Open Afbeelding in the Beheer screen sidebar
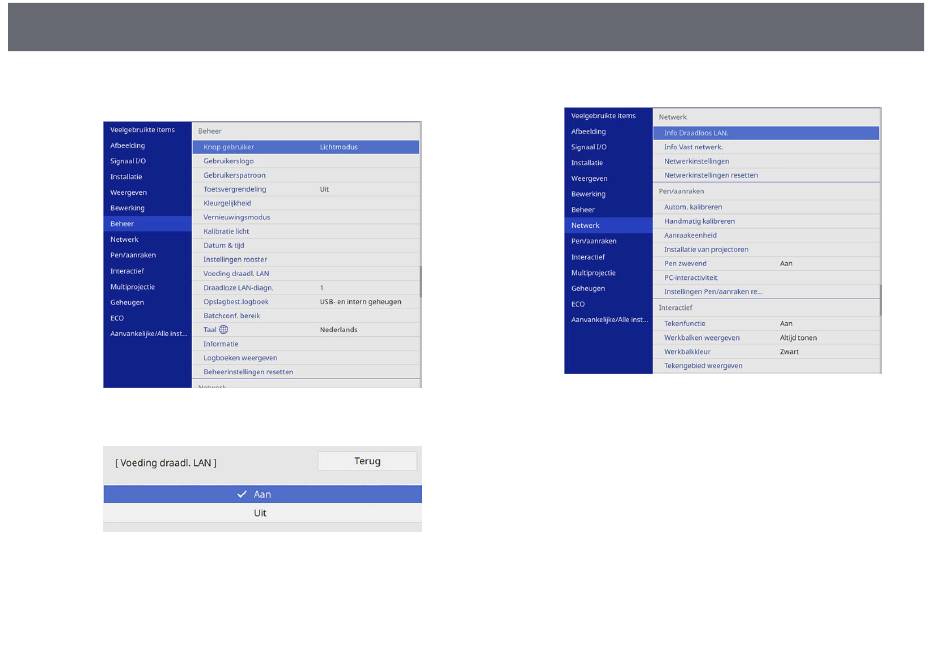Viewport: 950px width, 659px height. [127, 145]
